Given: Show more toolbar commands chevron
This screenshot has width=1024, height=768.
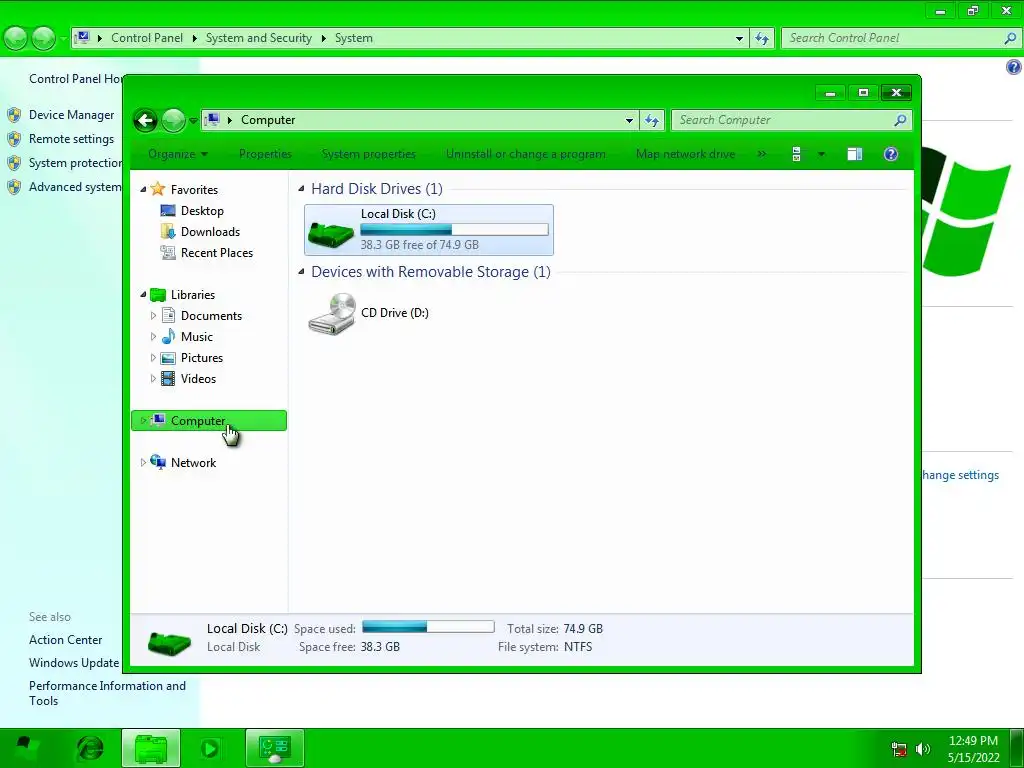Looking at the screenshot, I should 761,154.
